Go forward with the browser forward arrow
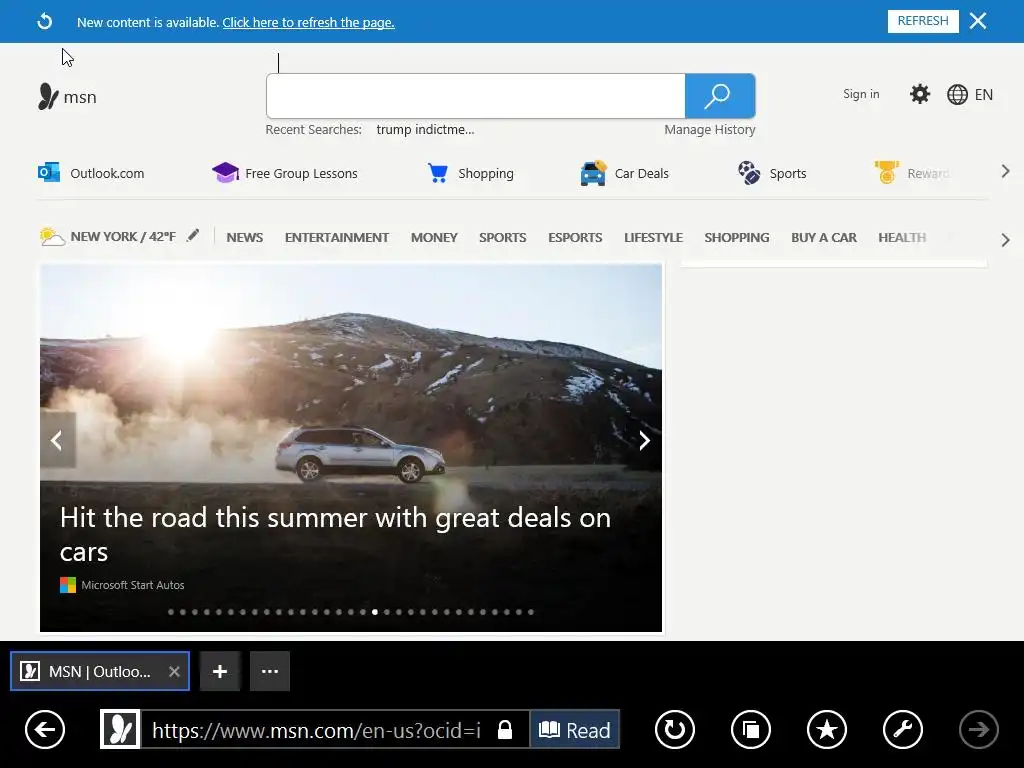Viewport: 1024px width, 768px height. 978,729
